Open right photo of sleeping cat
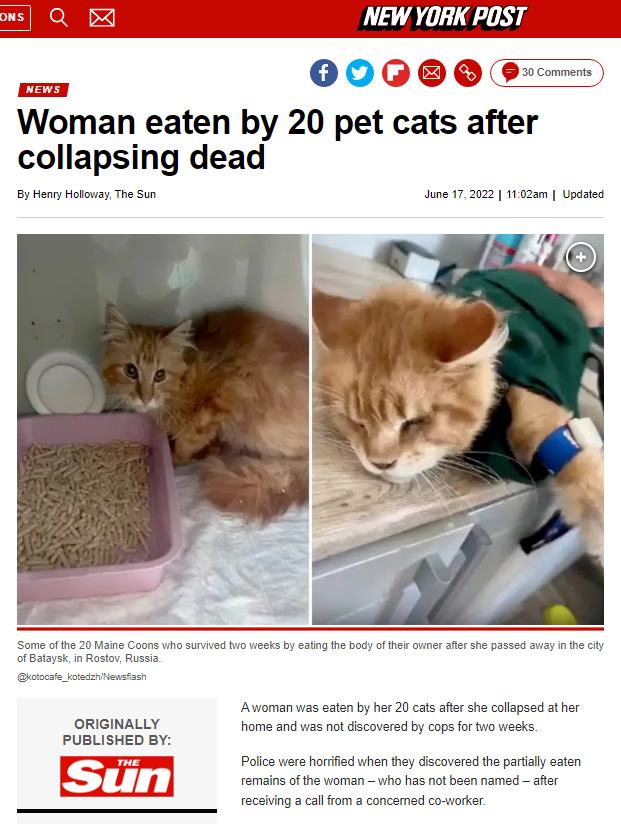621x824 pixels. pyautogui.click(x=458, y=429)
